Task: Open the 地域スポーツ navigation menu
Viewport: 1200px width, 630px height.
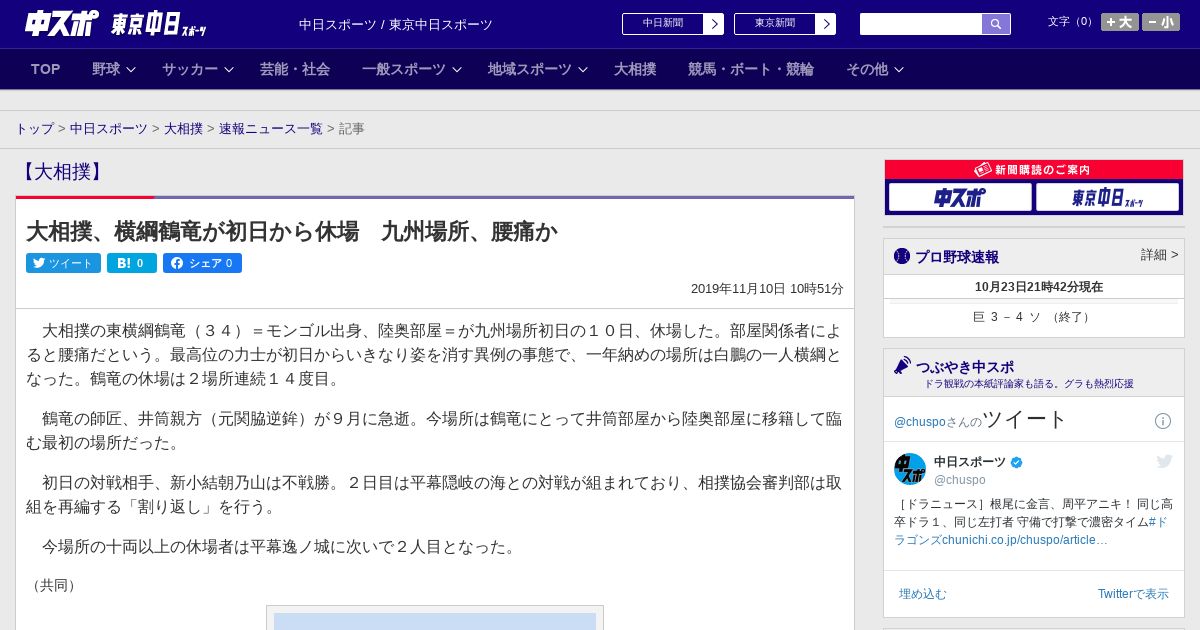Action: click(x=530, y=69)
